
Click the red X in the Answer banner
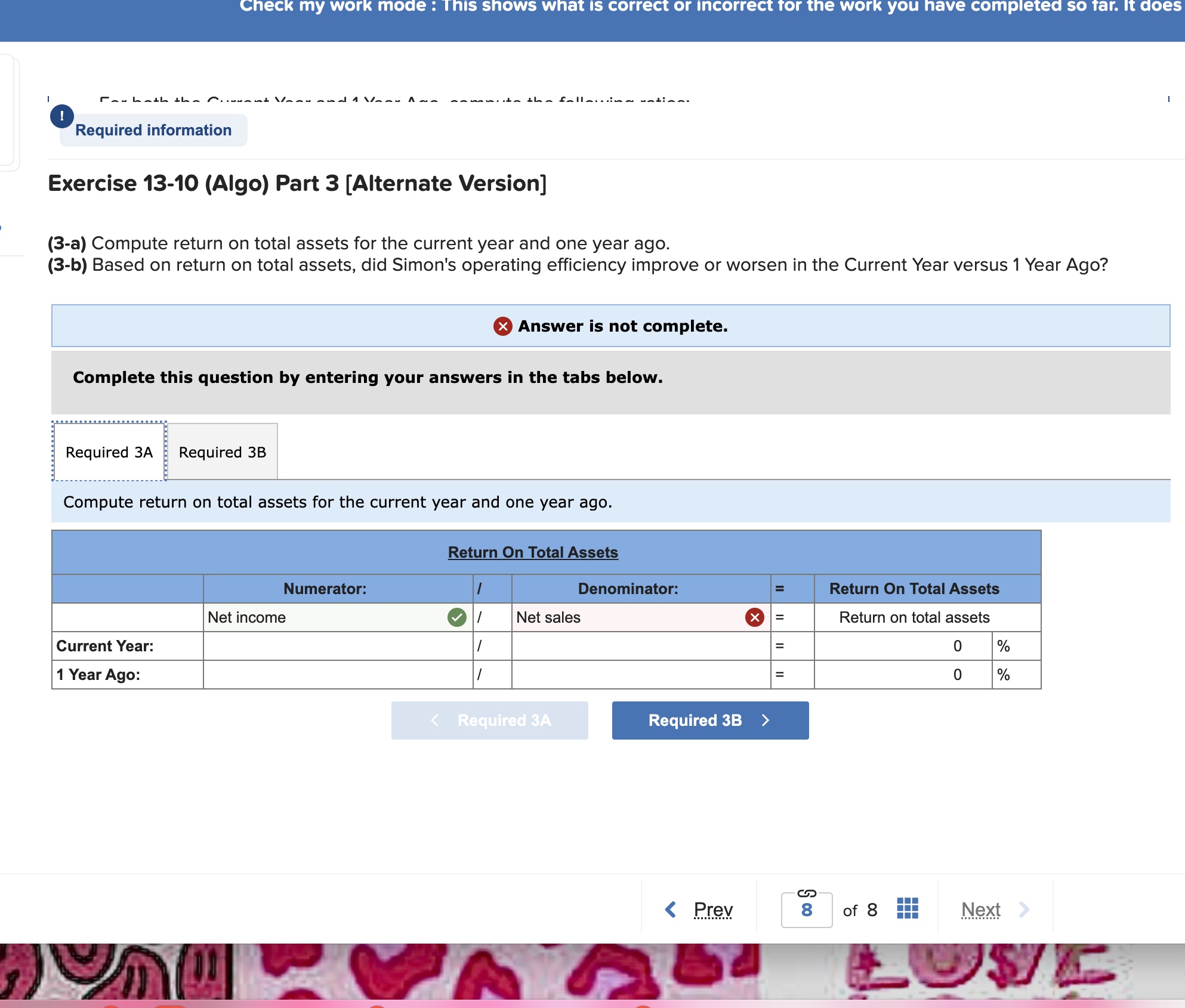coord(502,326)
